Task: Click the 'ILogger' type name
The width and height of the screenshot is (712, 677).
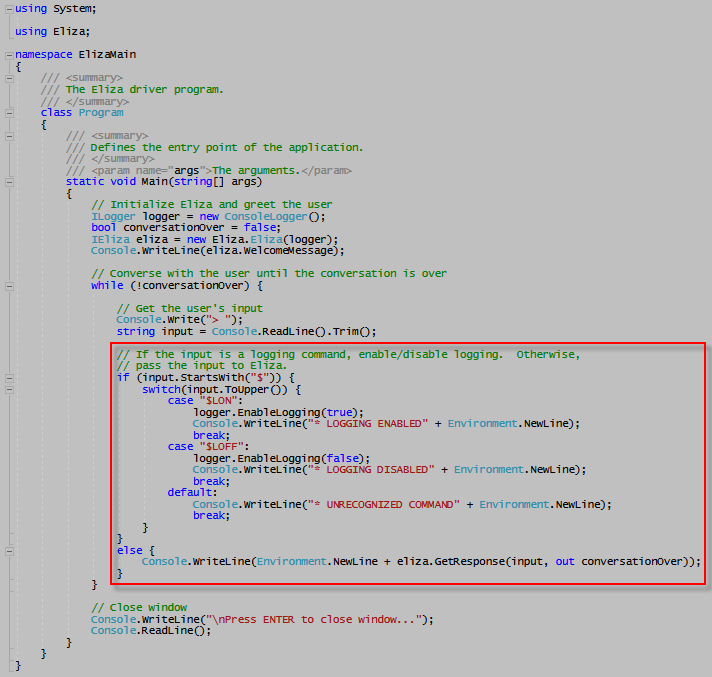Action: 113,217
